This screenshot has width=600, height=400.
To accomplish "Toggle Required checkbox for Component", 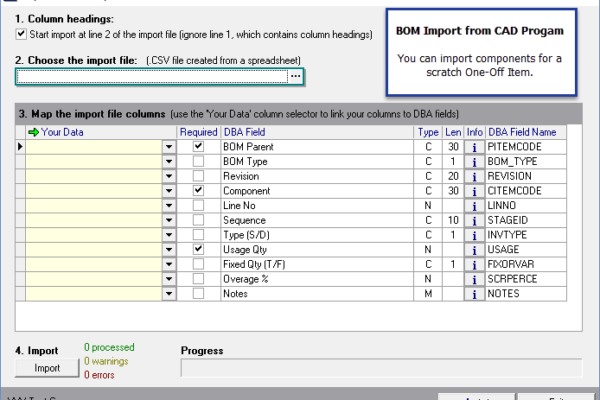I will click(198, 191).
